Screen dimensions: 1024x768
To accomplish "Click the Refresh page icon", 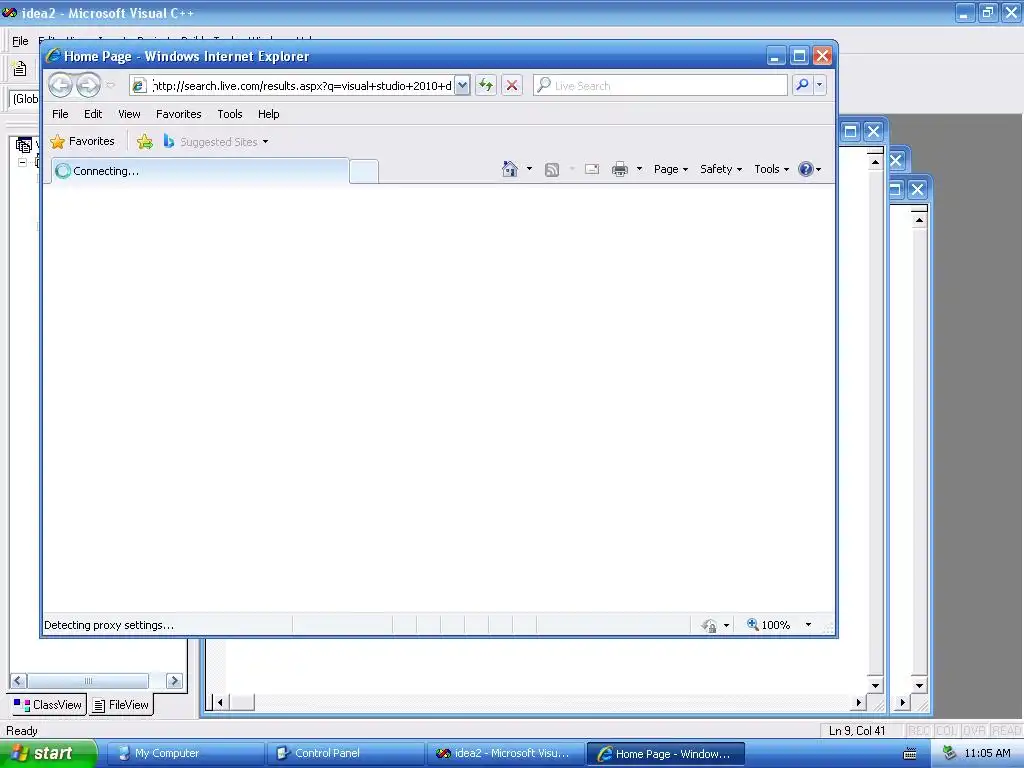I will (486, 86).
